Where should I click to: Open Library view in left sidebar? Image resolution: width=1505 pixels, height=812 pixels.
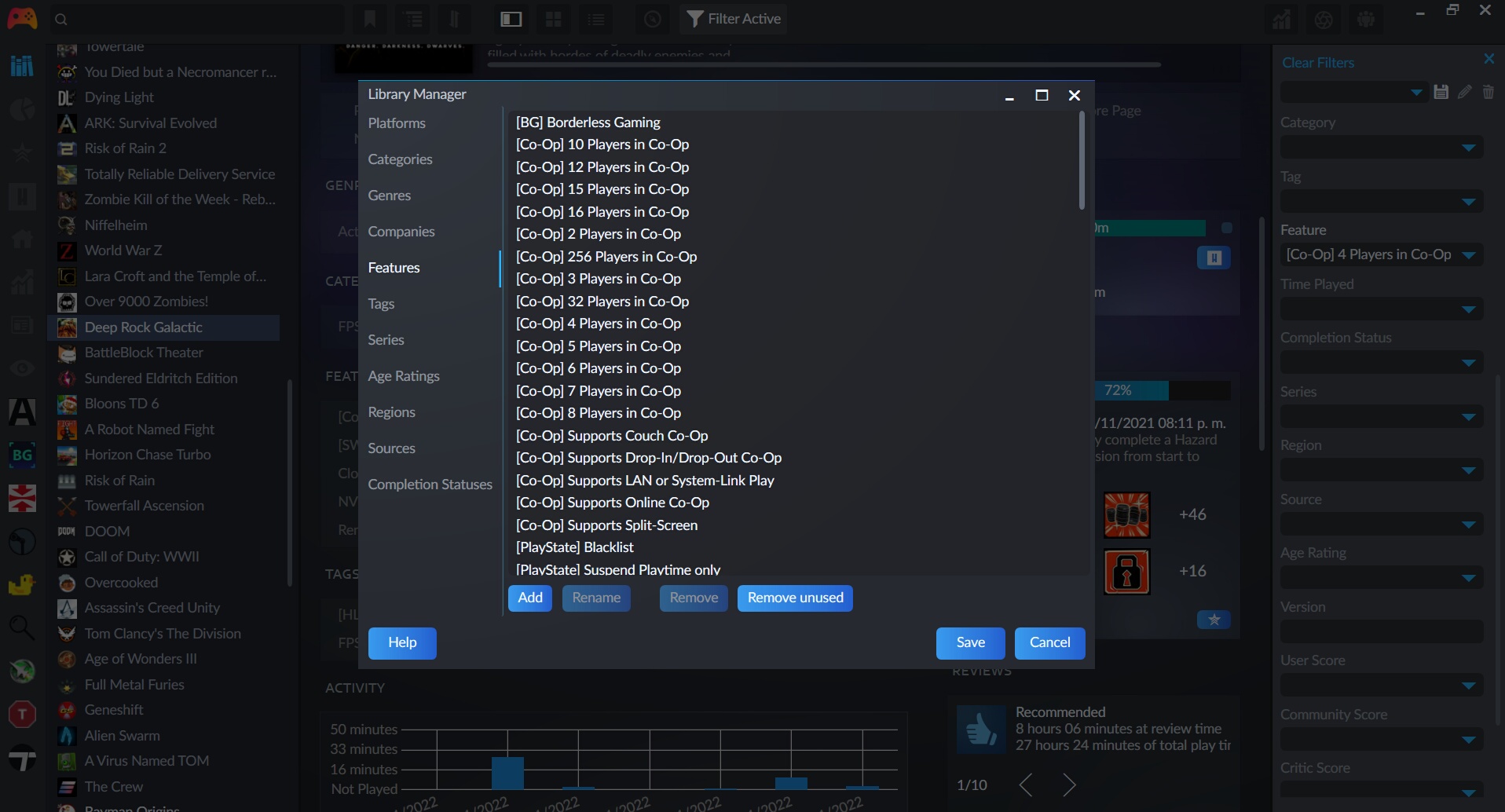22,65
